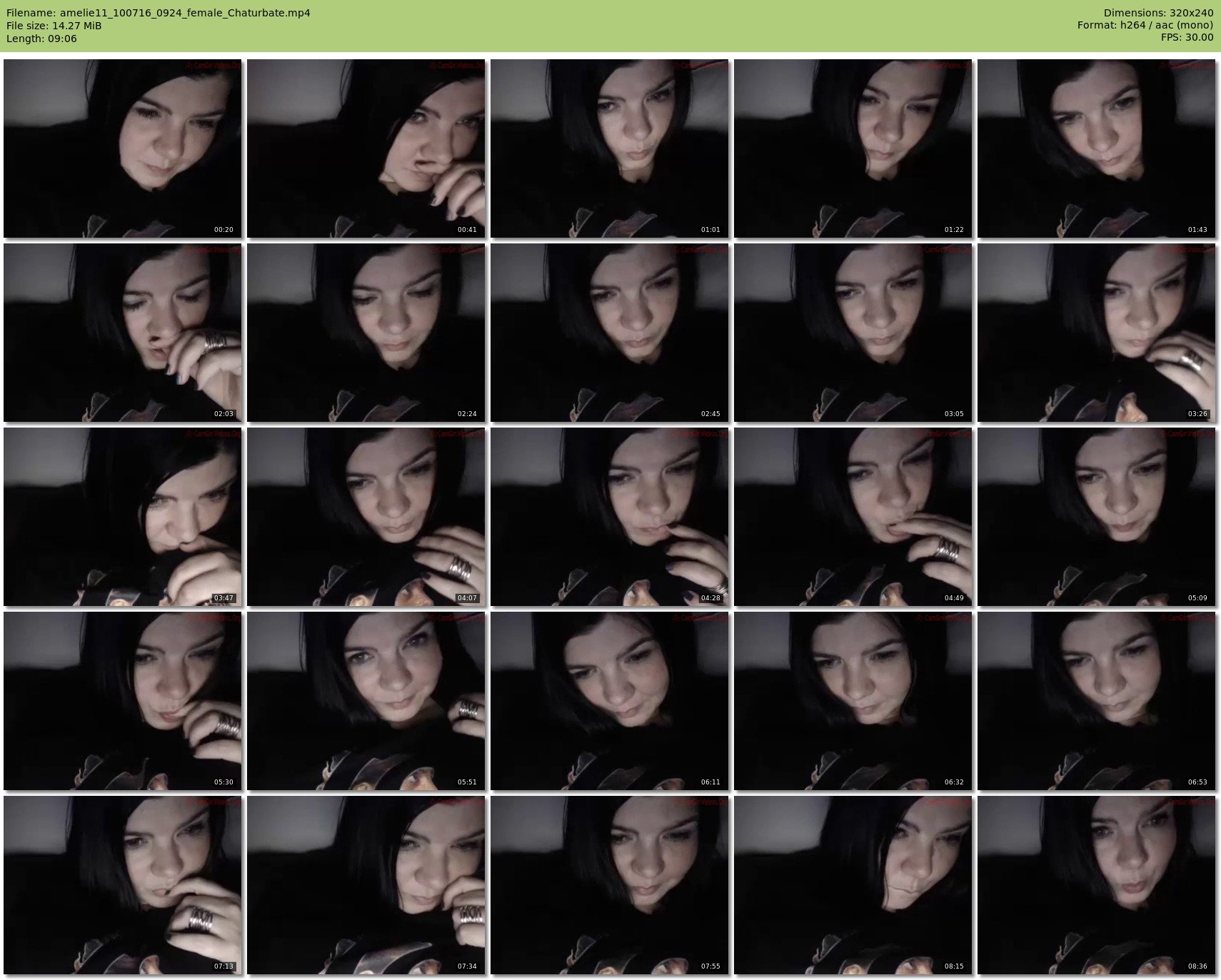
Task: Pick the thumbnail stamped 05:09
Action: [1096, 517]
